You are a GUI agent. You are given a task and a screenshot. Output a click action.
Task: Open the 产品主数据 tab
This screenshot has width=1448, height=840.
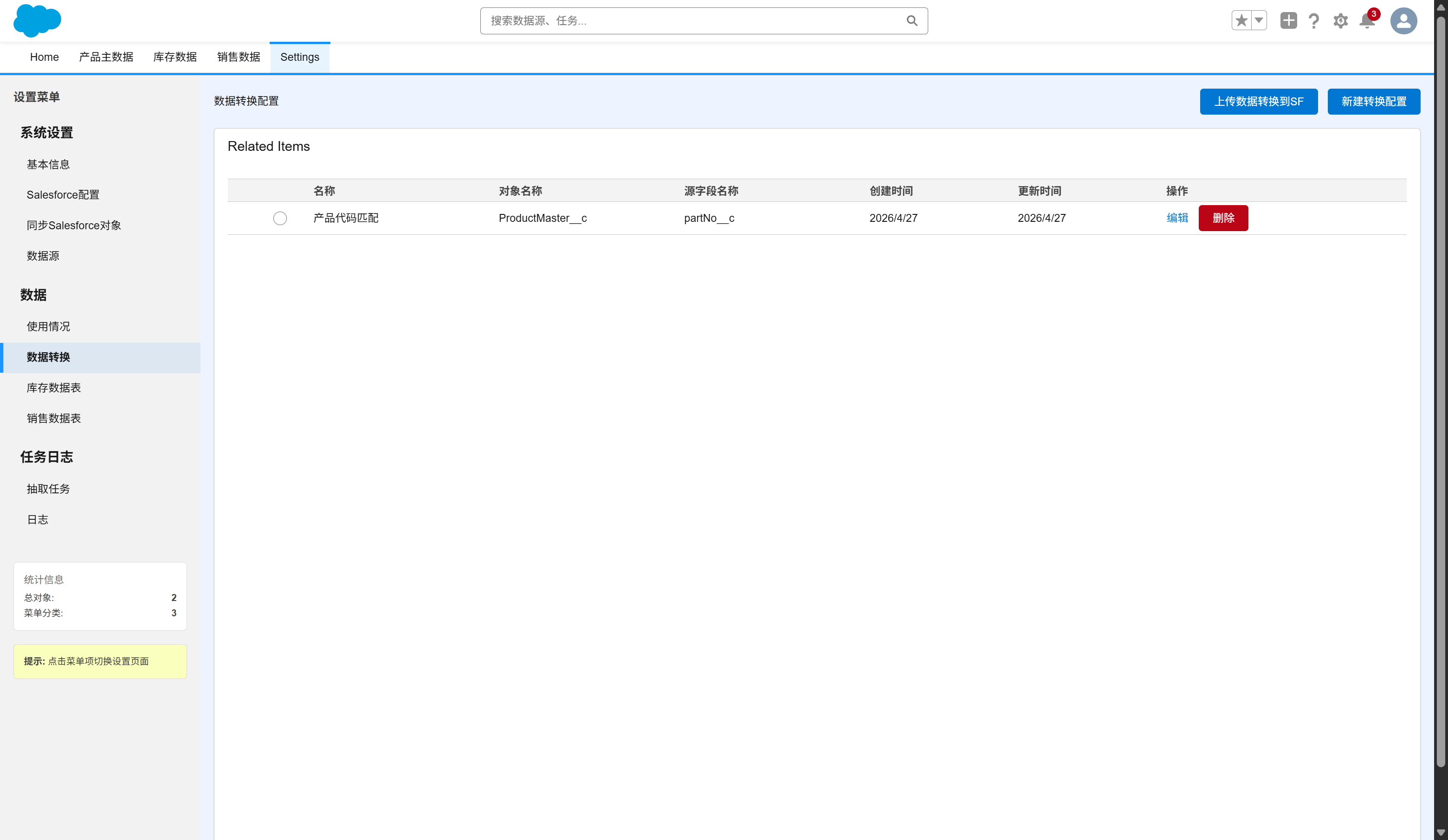coord(105,57)
